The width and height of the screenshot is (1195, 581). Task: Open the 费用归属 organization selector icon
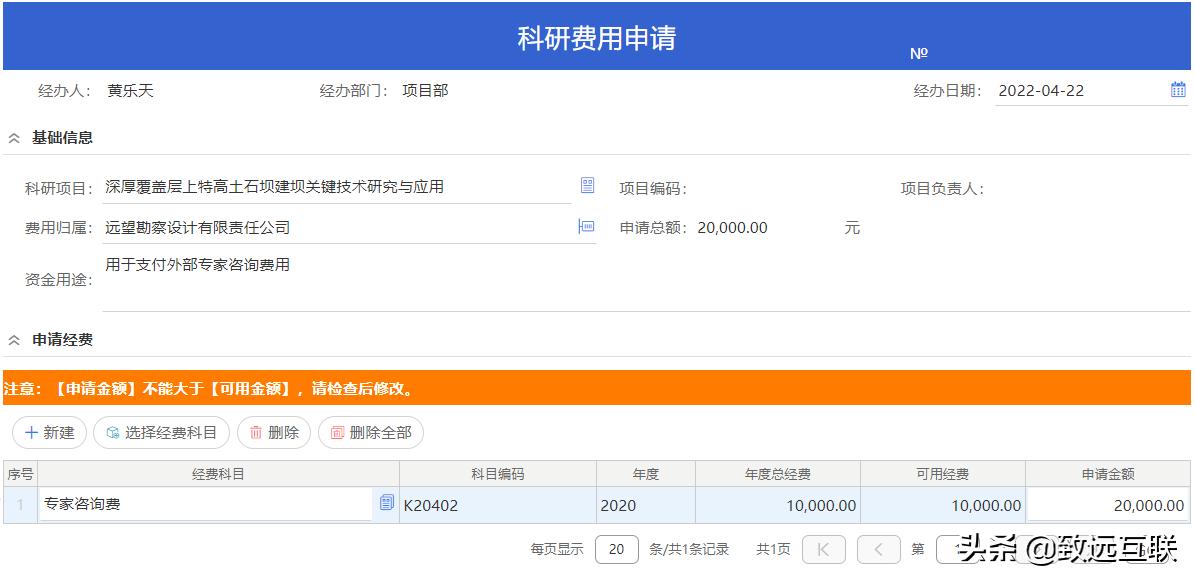588,226
